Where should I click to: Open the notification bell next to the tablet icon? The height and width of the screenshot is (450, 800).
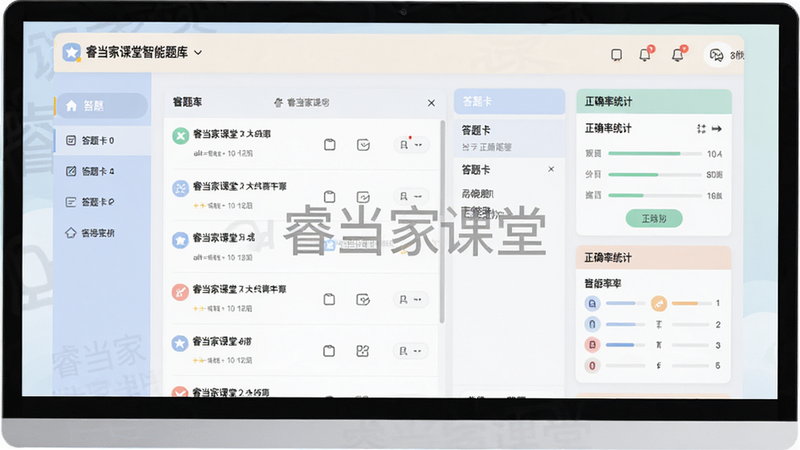tap(645, 55)
